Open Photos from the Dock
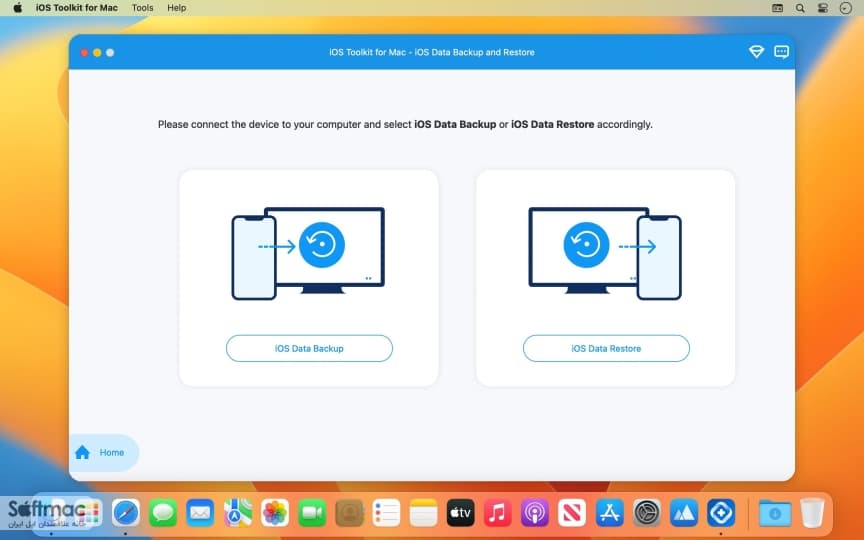The image size is (864, 540). coord(274,513)
